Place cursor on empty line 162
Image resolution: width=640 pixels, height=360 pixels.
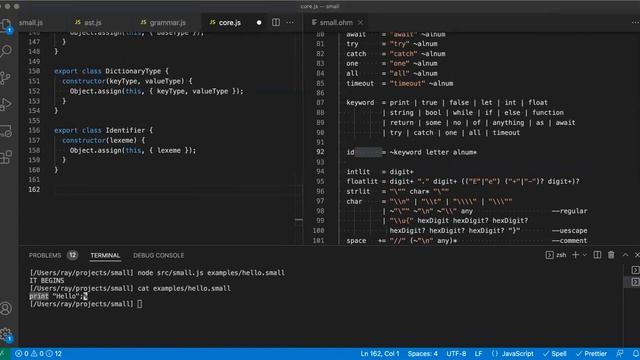coord(176,189)
